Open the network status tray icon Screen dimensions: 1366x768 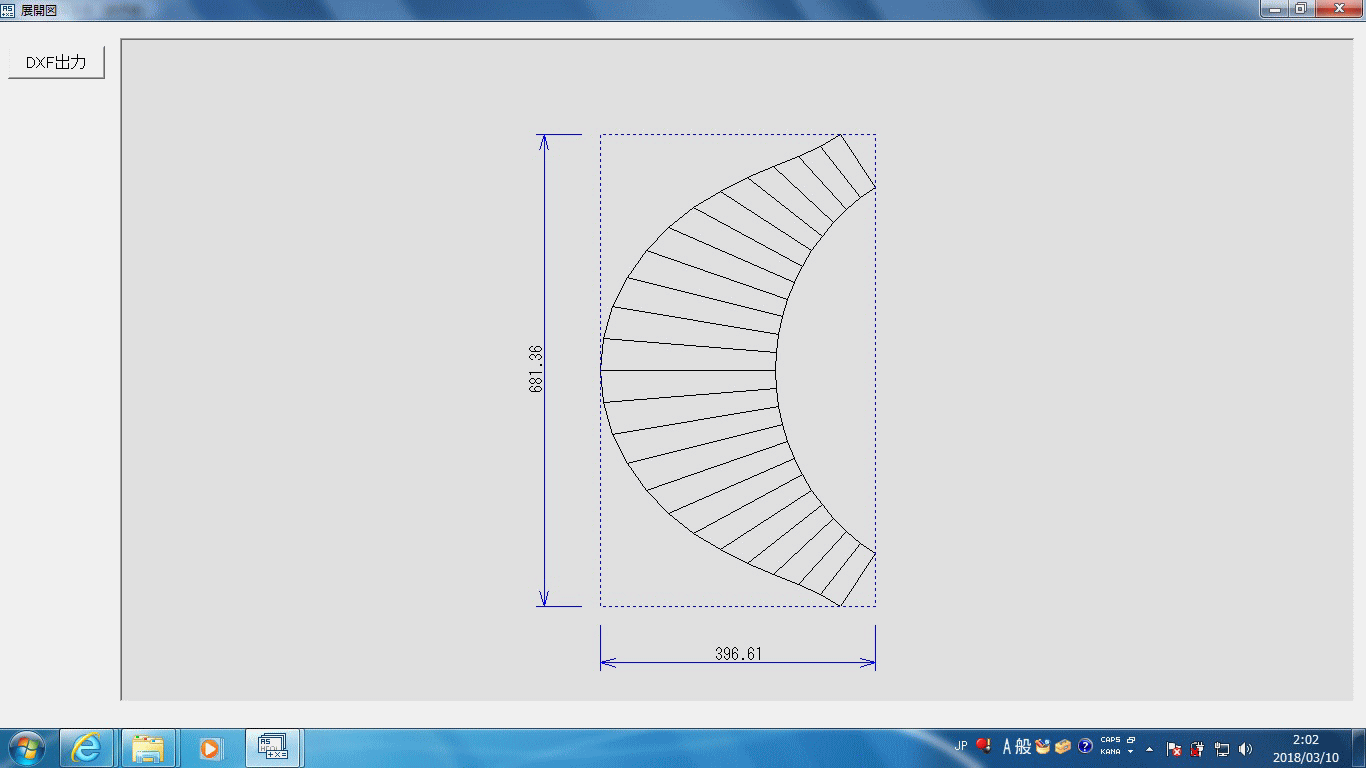tap(1222, 748)
